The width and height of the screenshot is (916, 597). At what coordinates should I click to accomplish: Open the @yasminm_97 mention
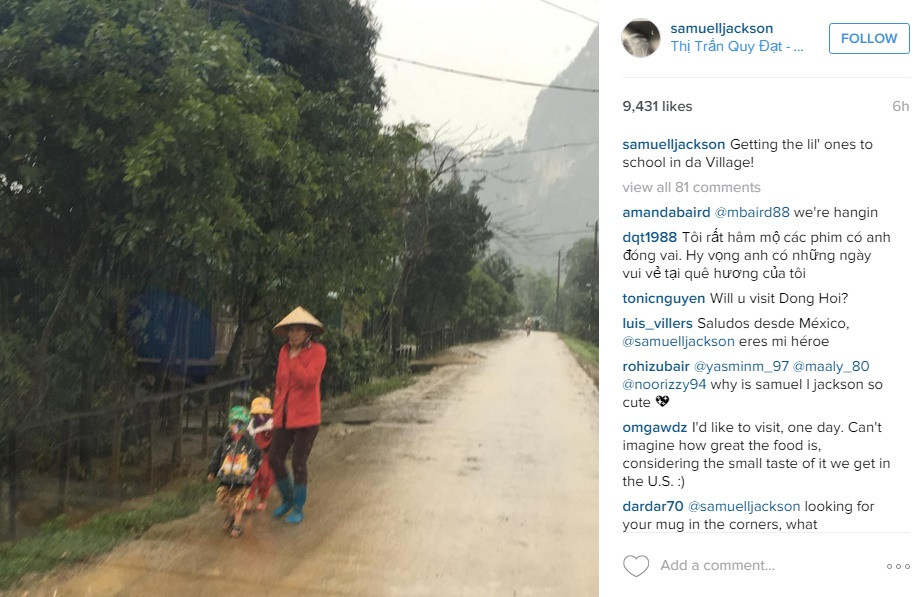[x=741, y=367]
